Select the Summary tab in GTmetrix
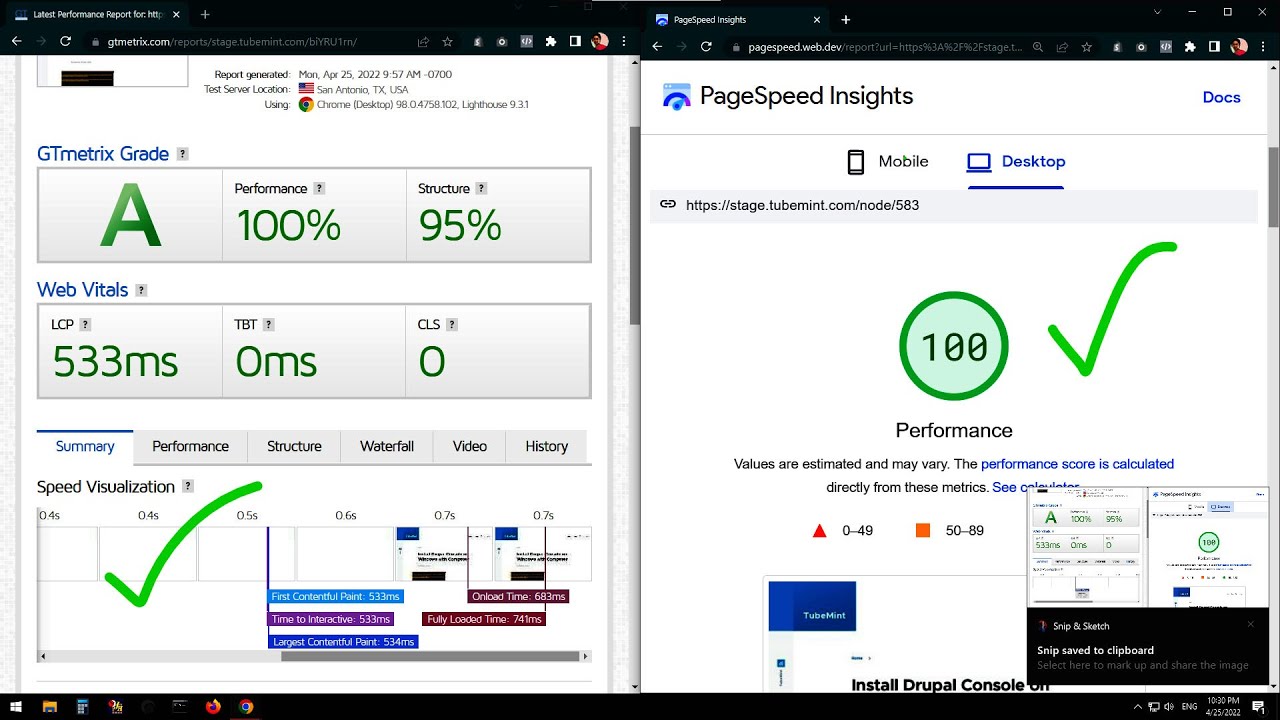The width and height of the screenshot is (1280, 720). click(85, 447)
